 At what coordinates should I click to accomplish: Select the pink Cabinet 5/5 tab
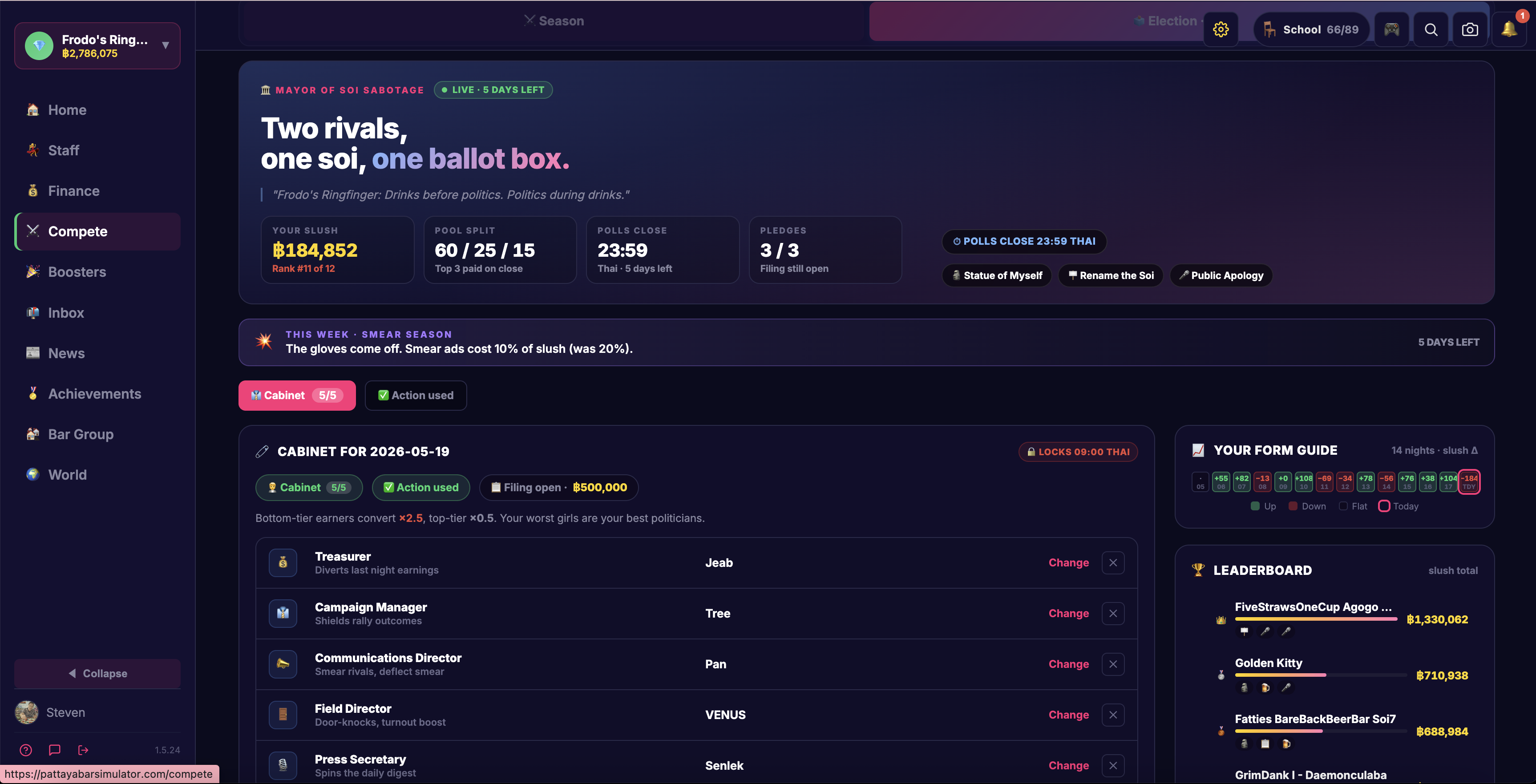click(297, 395)
